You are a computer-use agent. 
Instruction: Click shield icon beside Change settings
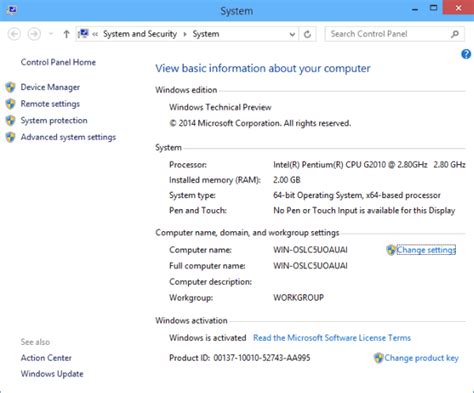[391, 250]
